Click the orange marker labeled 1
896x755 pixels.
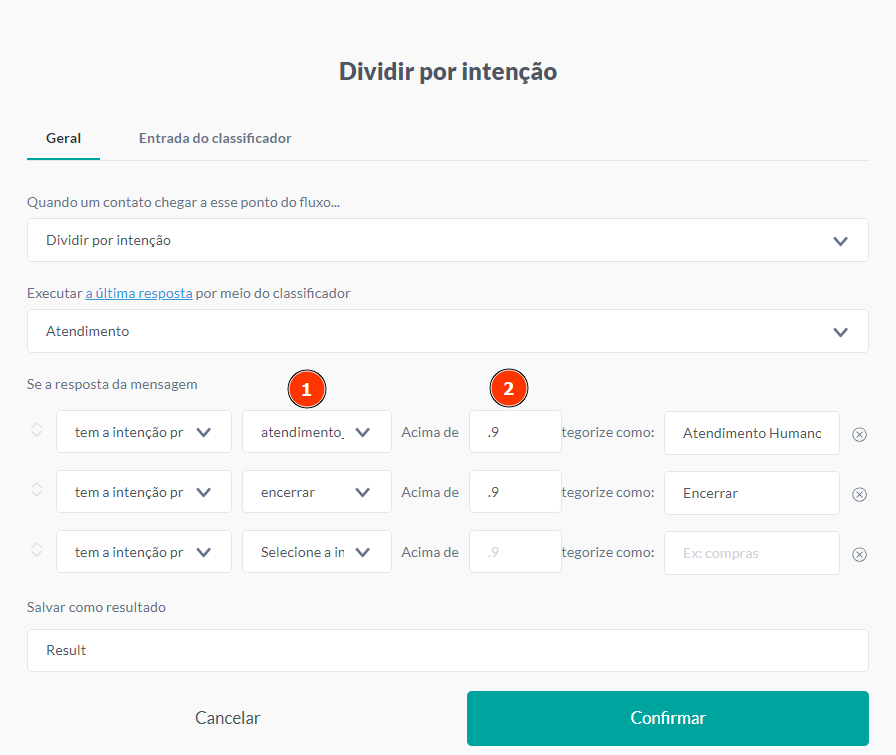307,389
